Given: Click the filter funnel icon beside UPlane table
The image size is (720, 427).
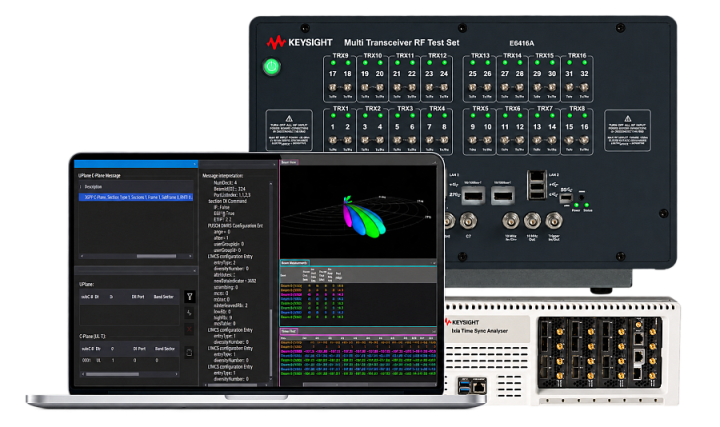Looking at the screenshot, I should pyautogui.click(x=190, y=297).
